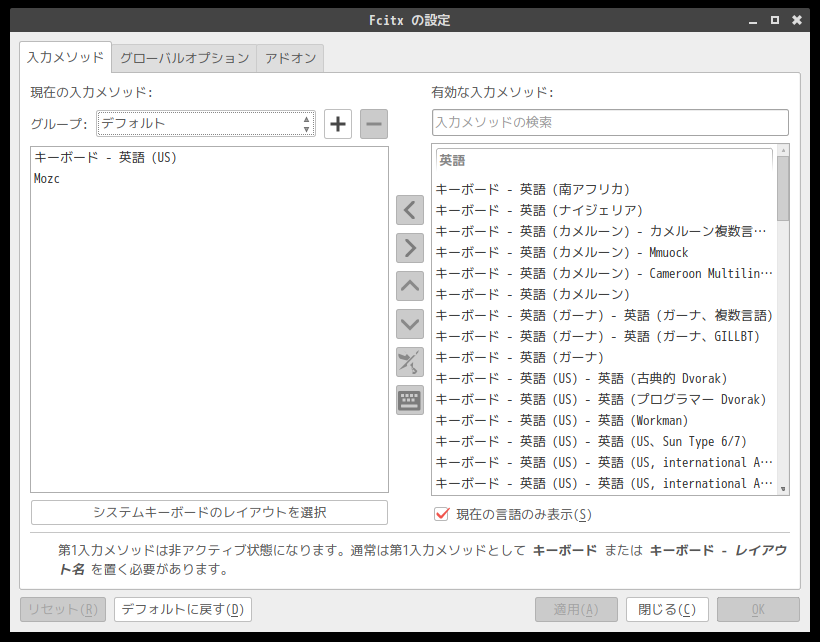Screen dimensions: 820x642
Task: Select Mozc in current input methods
Action: (x=209, y=178)
